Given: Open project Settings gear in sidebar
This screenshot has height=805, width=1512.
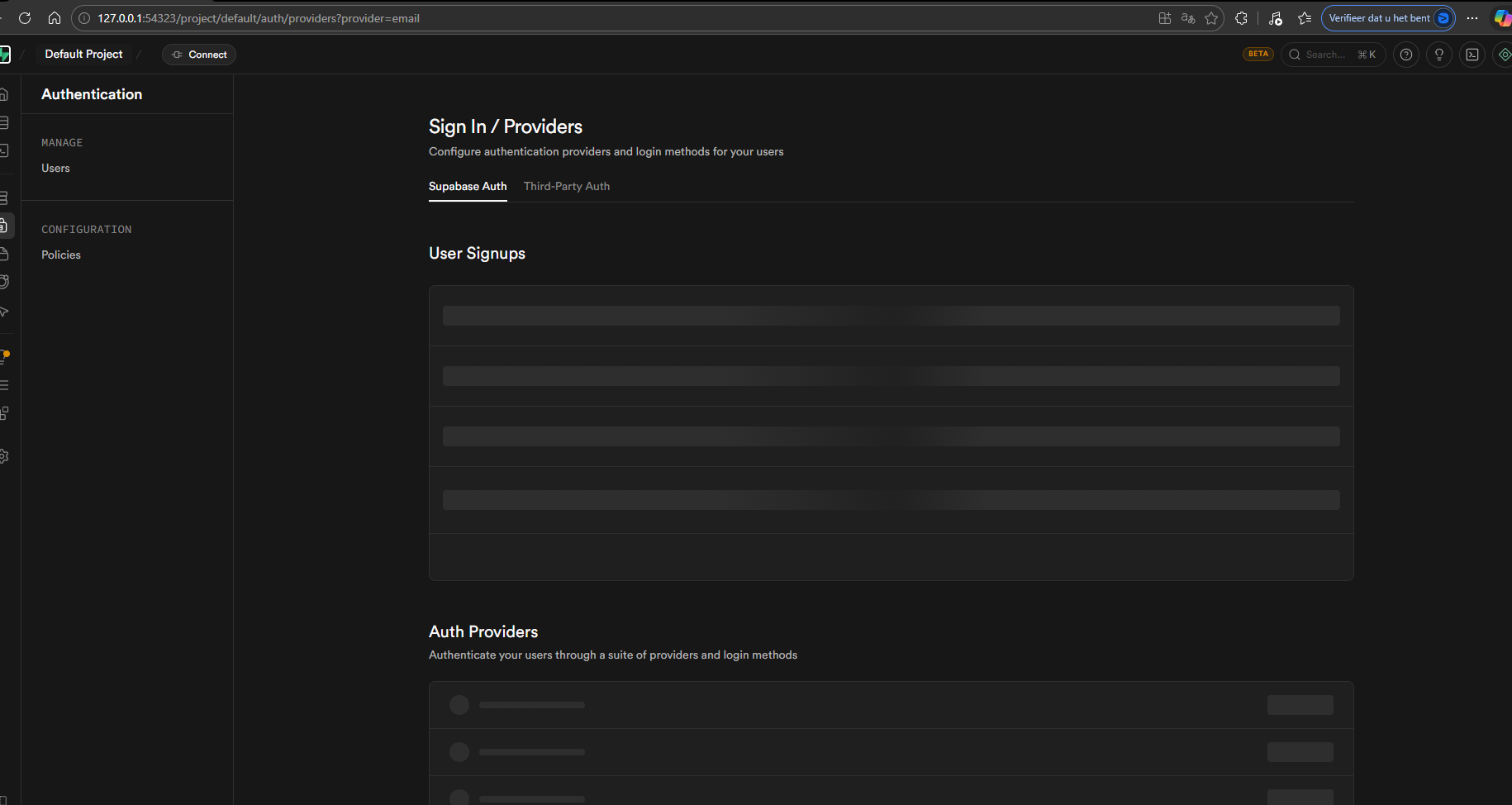Looking at the screenshot, I should 4,456.
